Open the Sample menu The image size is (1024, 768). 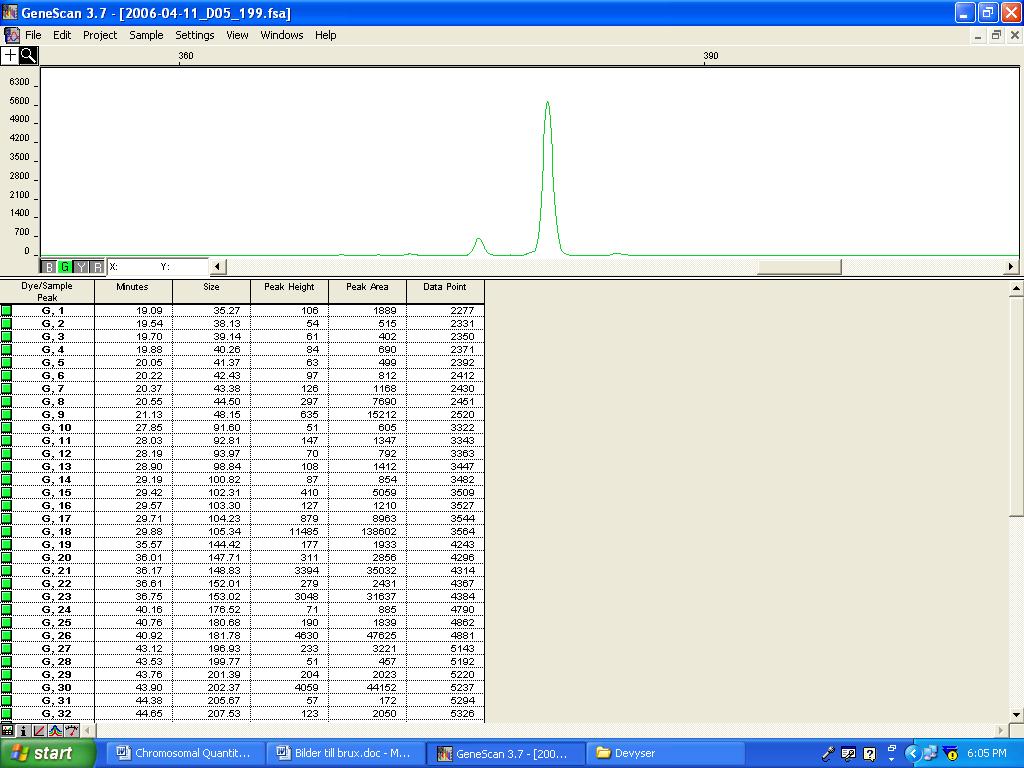146,35
